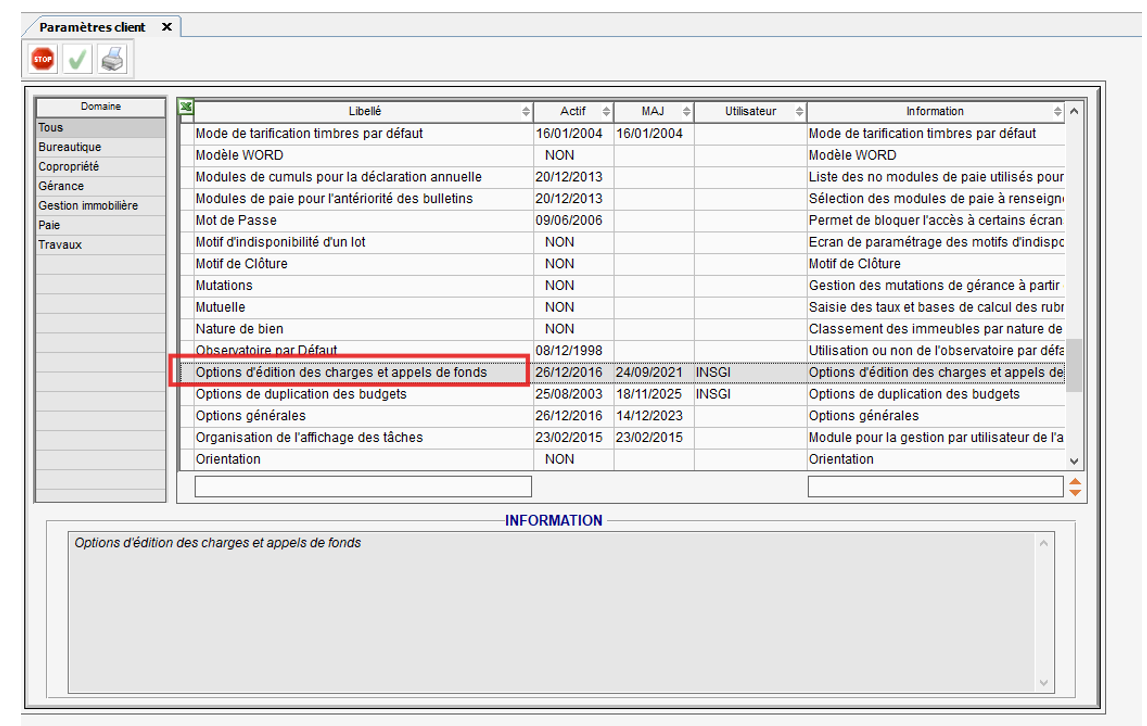Close the Paramètres client tab
Viewport: 1147px width, 726px height.
166,28
